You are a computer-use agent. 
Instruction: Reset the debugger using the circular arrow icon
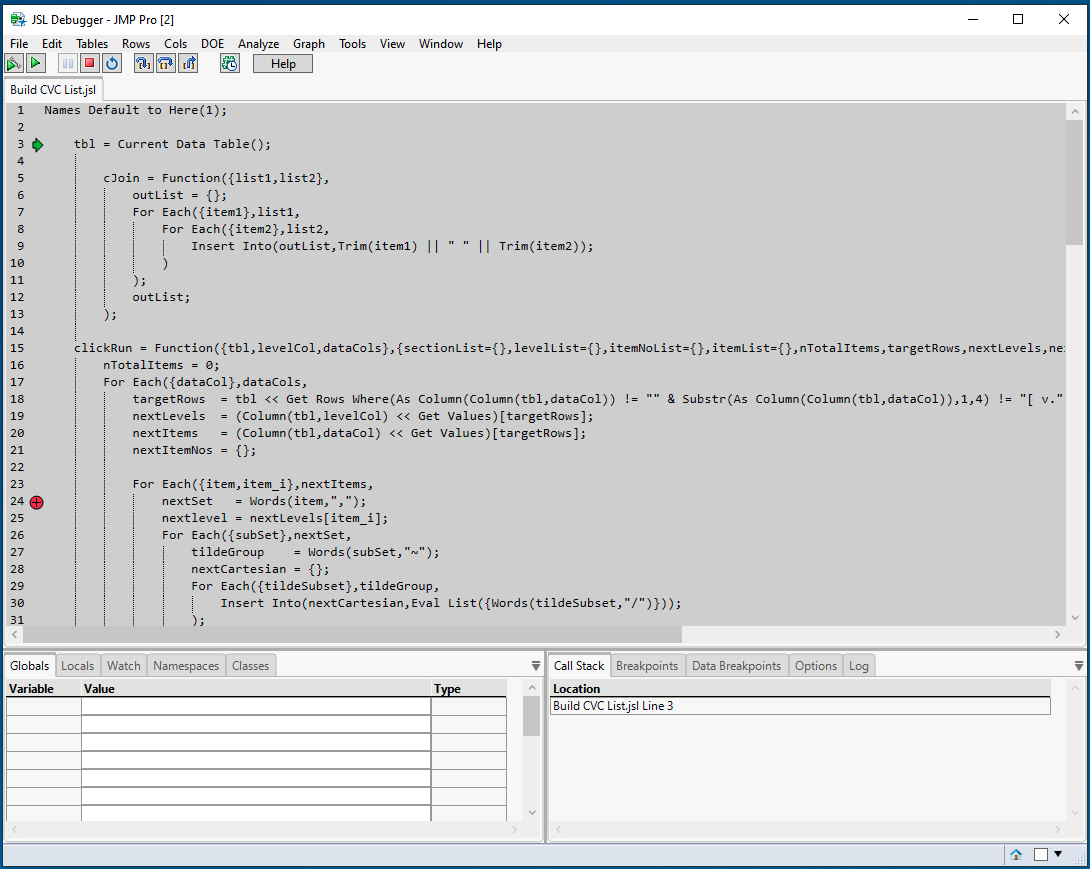(111, 63)
